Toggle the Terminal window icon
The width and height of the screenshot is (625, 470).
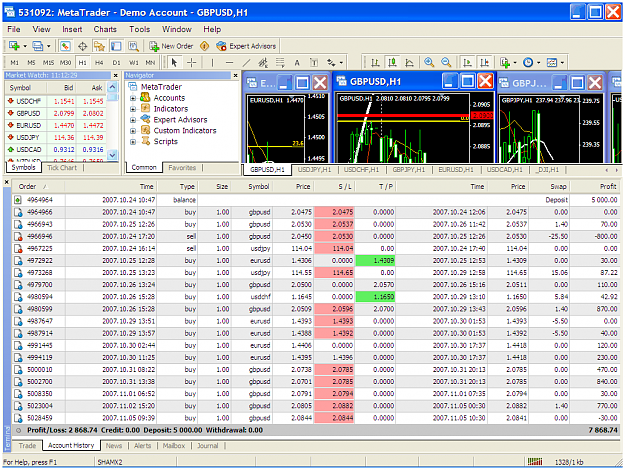tap(116, 46)
